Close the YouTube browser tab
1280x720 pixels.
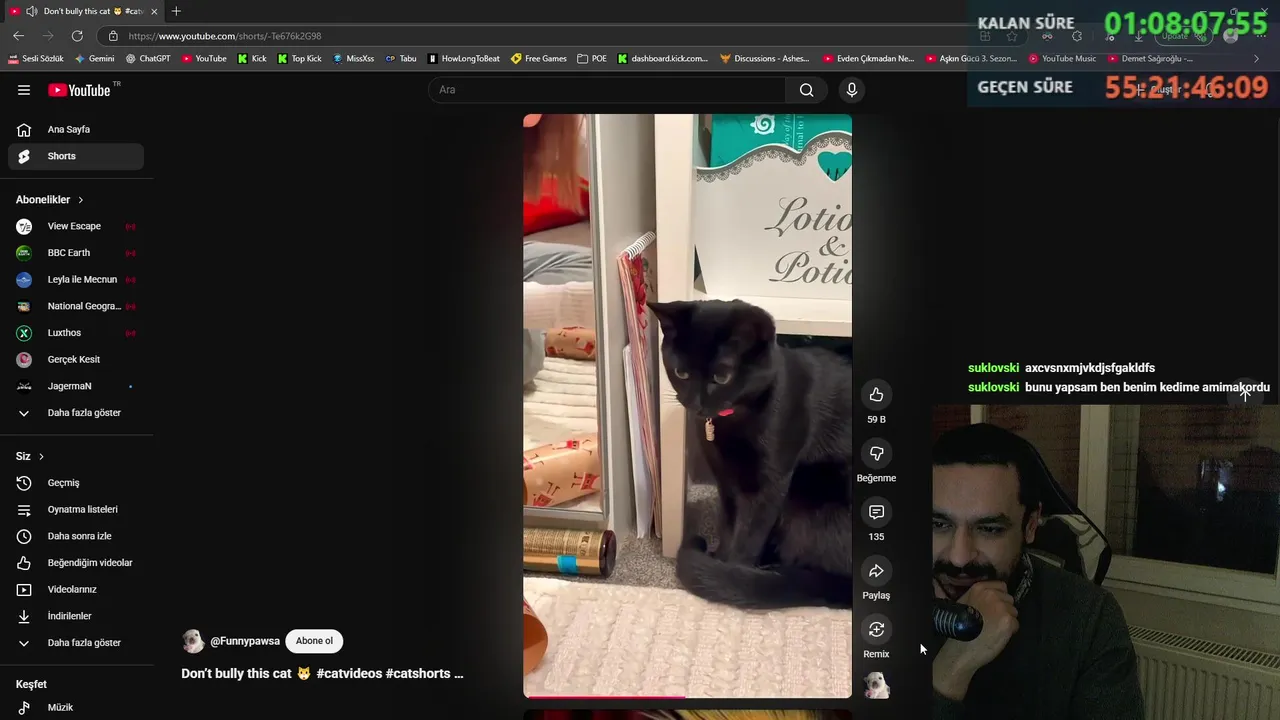point(154,11)
